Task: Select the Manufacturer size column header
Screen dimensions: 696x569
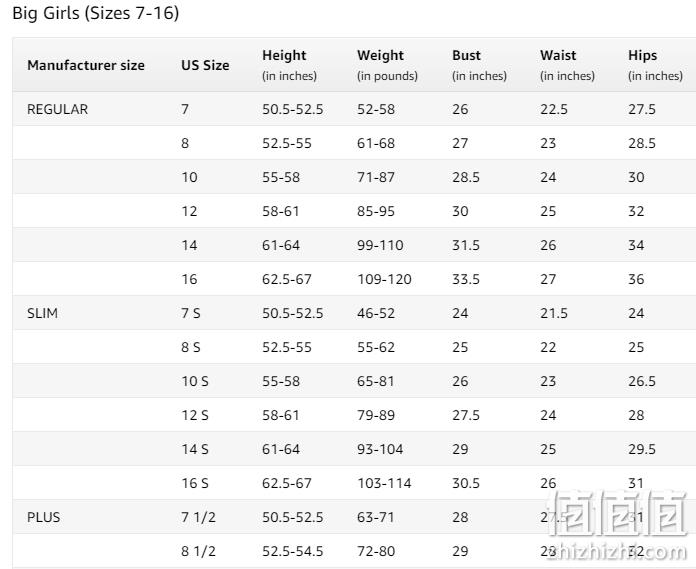Action: coord(86,65)
